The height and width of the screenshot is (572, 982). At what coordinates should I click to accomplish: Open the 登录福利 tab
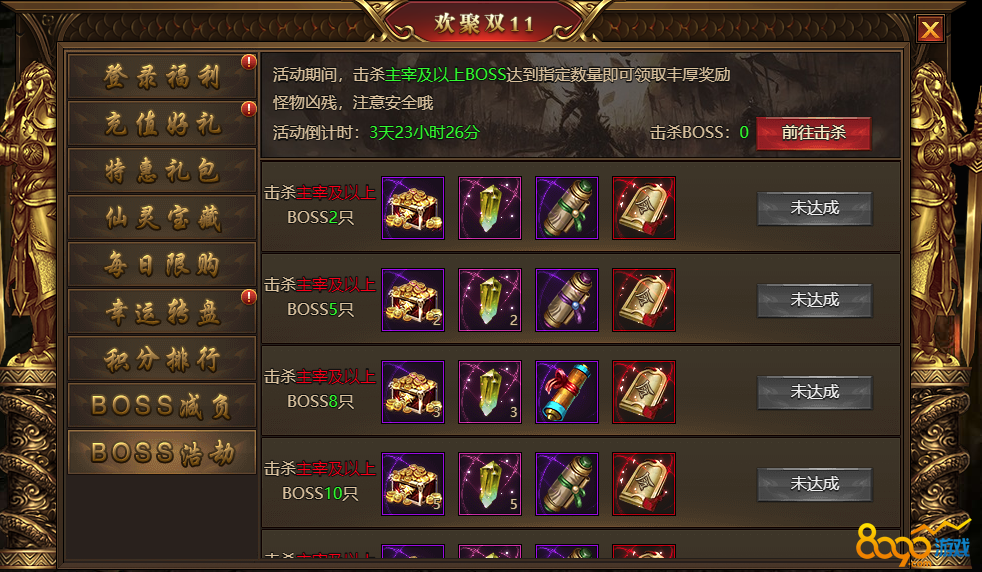click(162, 77)
